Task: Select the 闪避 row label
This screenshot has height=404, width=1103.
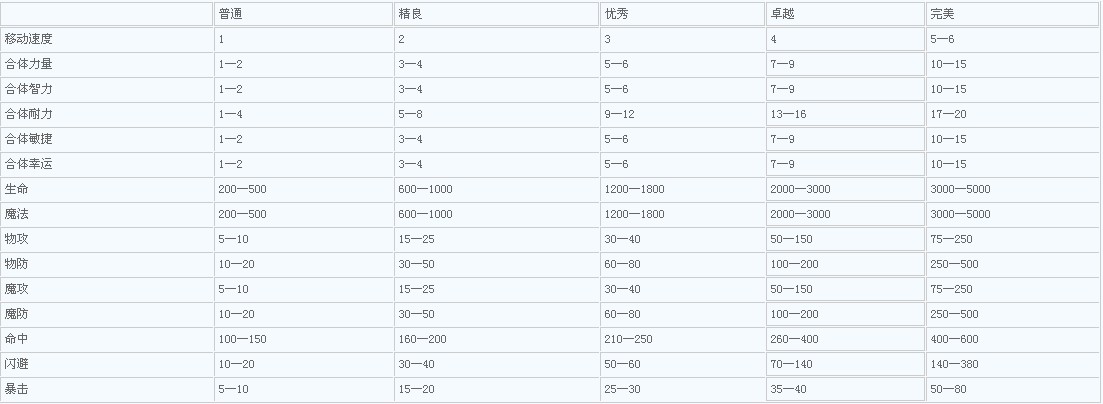Action: point(16,364)
